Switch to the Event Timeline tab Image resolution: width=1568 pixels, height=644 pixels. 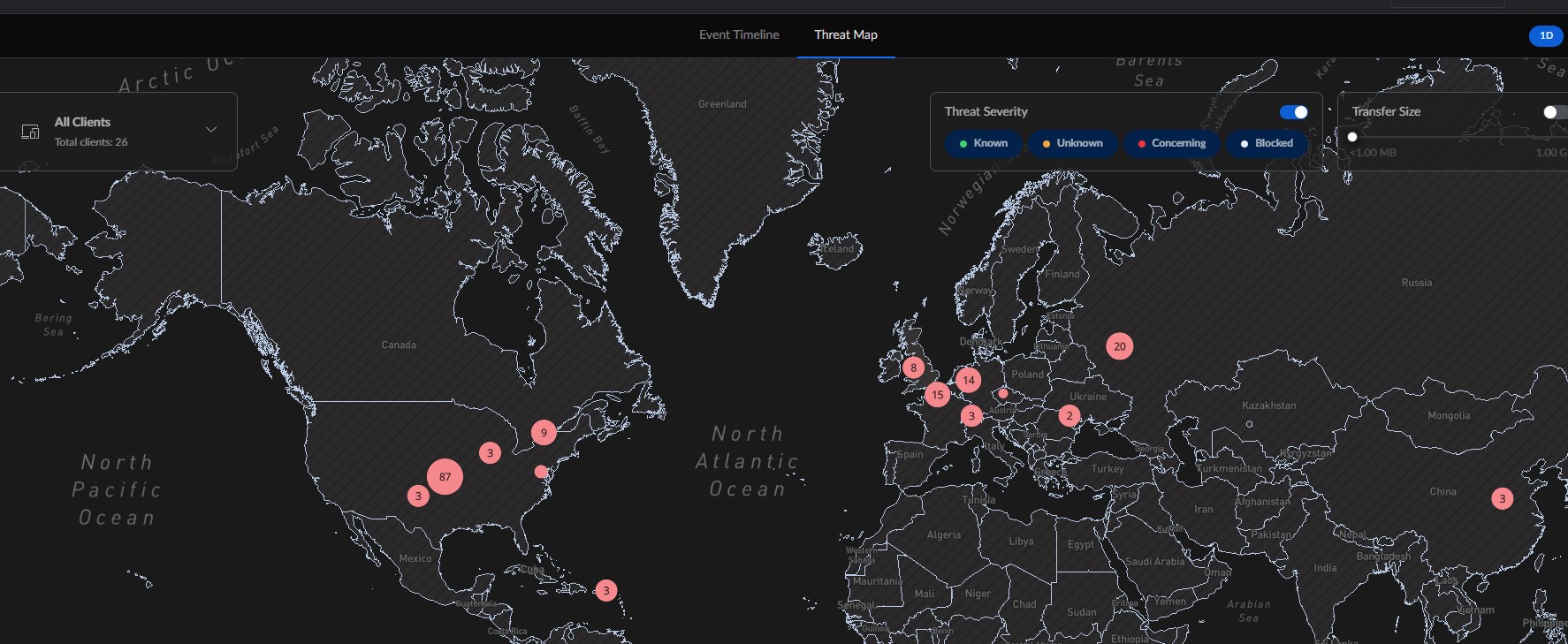pyautogui.click(x=739, y=34)
